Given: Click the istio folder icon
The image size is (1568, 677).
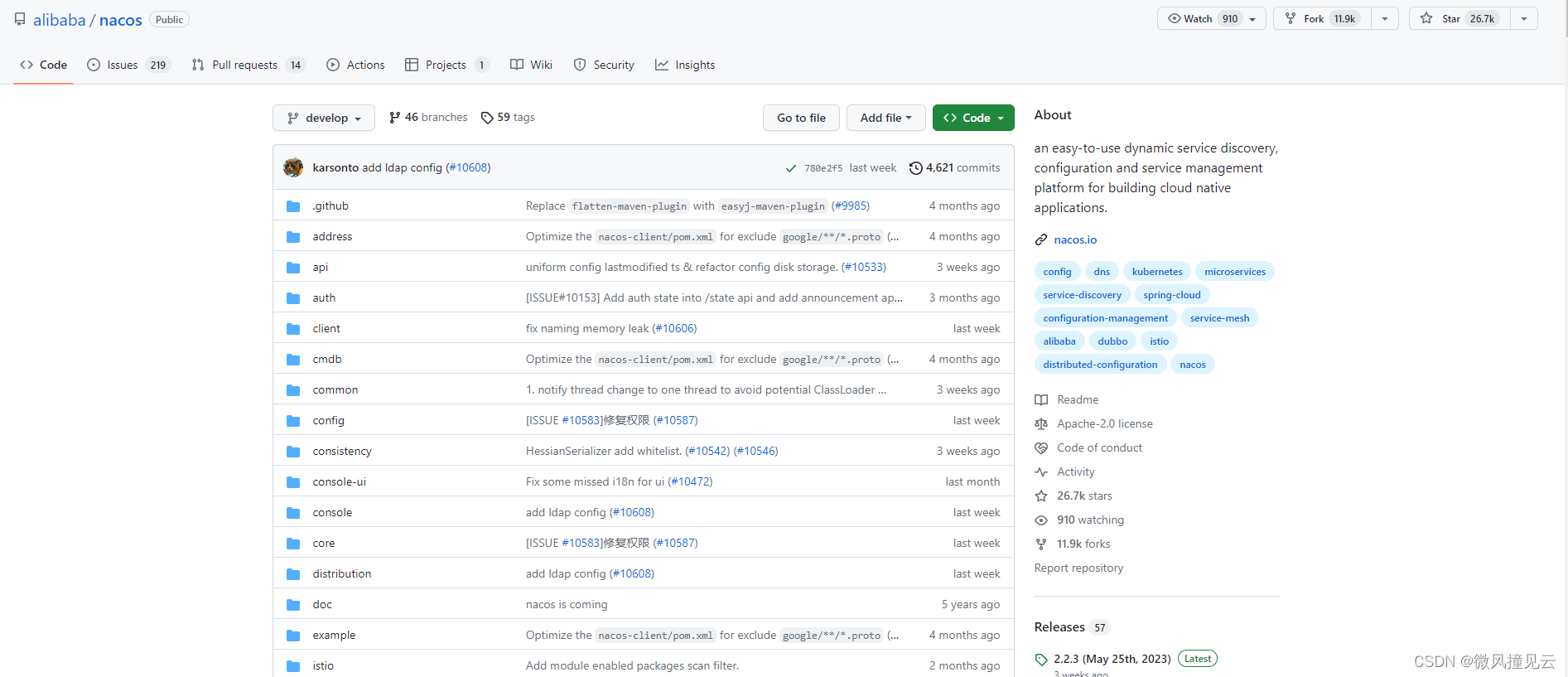Looking at the screenshot, I should pos(293,666).
